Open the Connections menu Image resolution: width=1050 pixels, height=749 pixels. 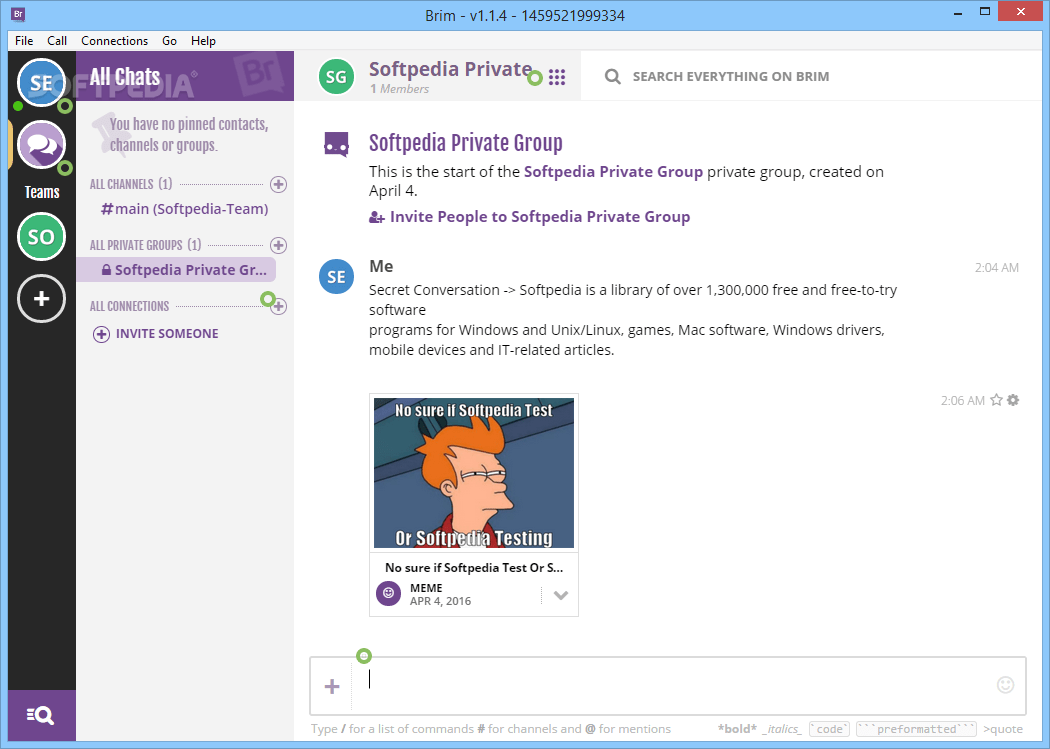pos(115,41)
